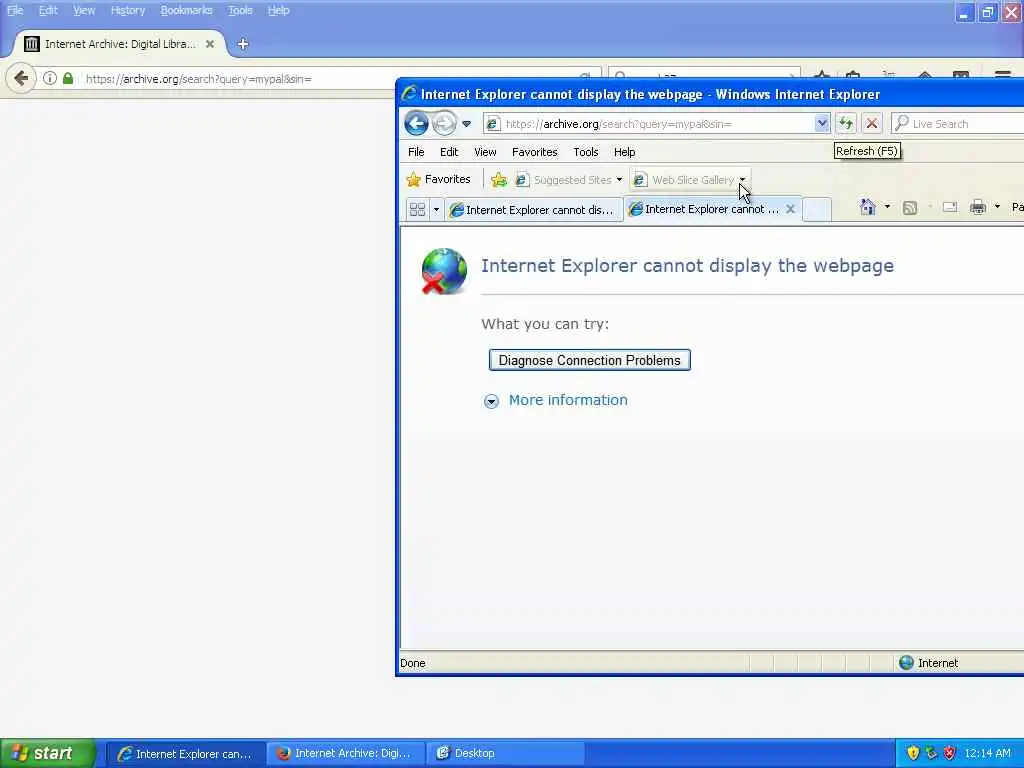Open the Internet Explorer Tools menu
This screenshot has width=1024, height=768.
point(586,152)
